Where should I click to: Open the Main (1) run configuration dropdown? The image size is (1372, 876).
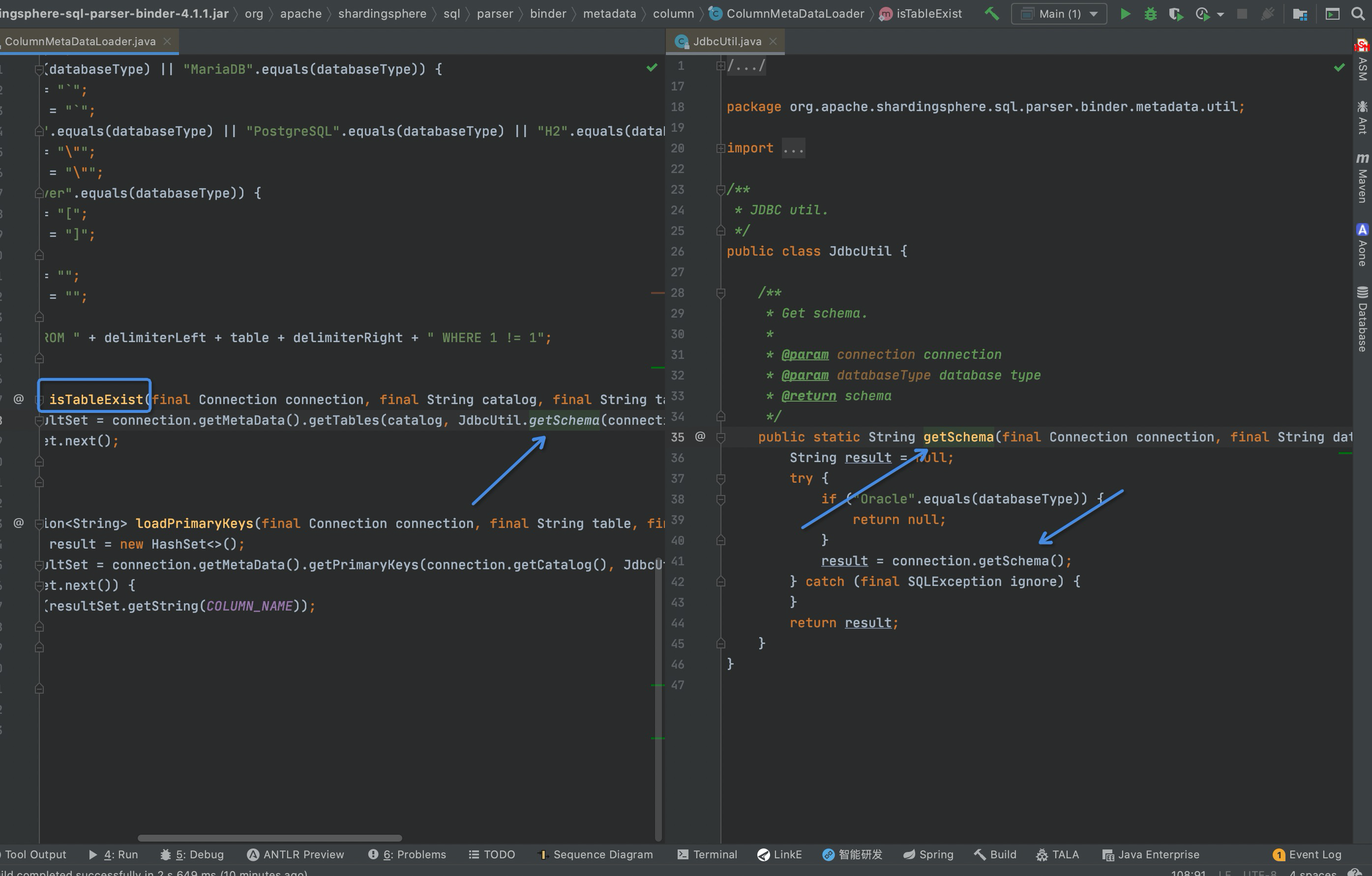pos(1059,14)
